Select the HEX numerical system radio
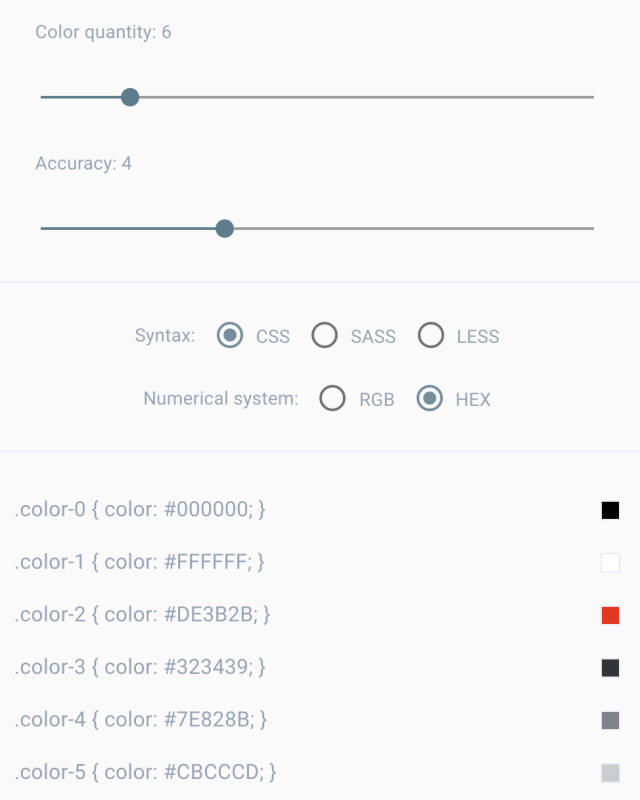Image resolution: width=640 pixels, height=800 pixels. (430, 398)
